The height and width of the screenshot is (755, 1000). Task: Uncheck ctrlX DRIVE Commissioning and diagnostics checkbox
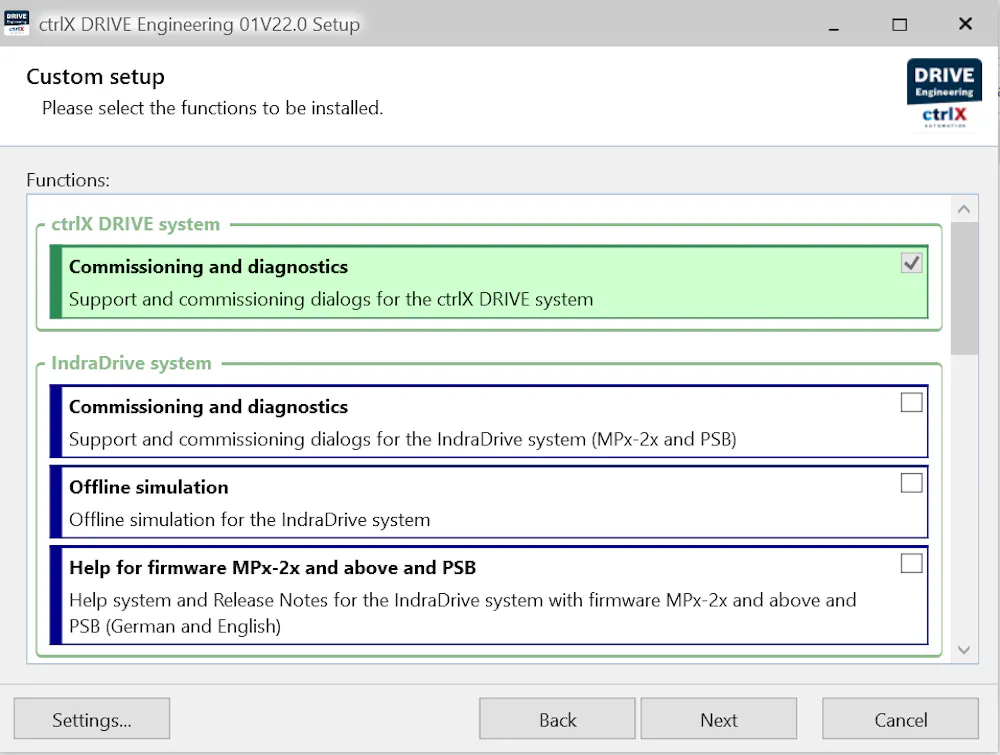click(911, 263)
